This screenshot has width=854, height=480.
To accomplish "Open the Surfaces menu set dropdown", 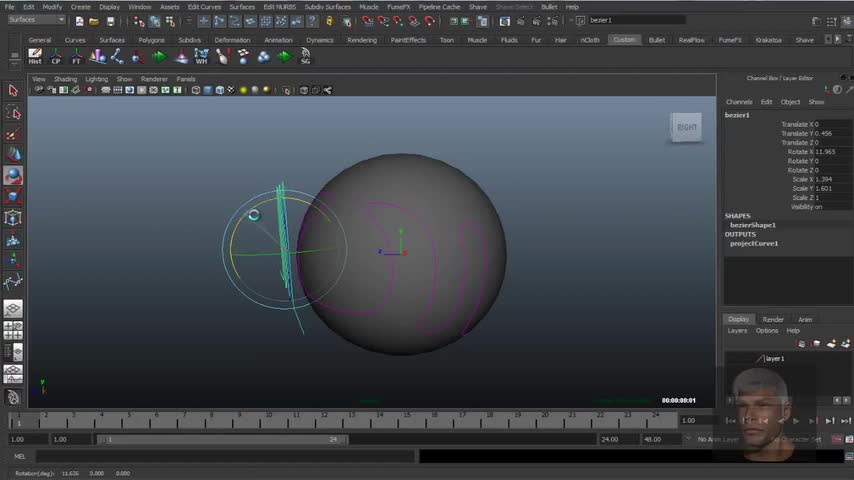I will coord(36,20).
